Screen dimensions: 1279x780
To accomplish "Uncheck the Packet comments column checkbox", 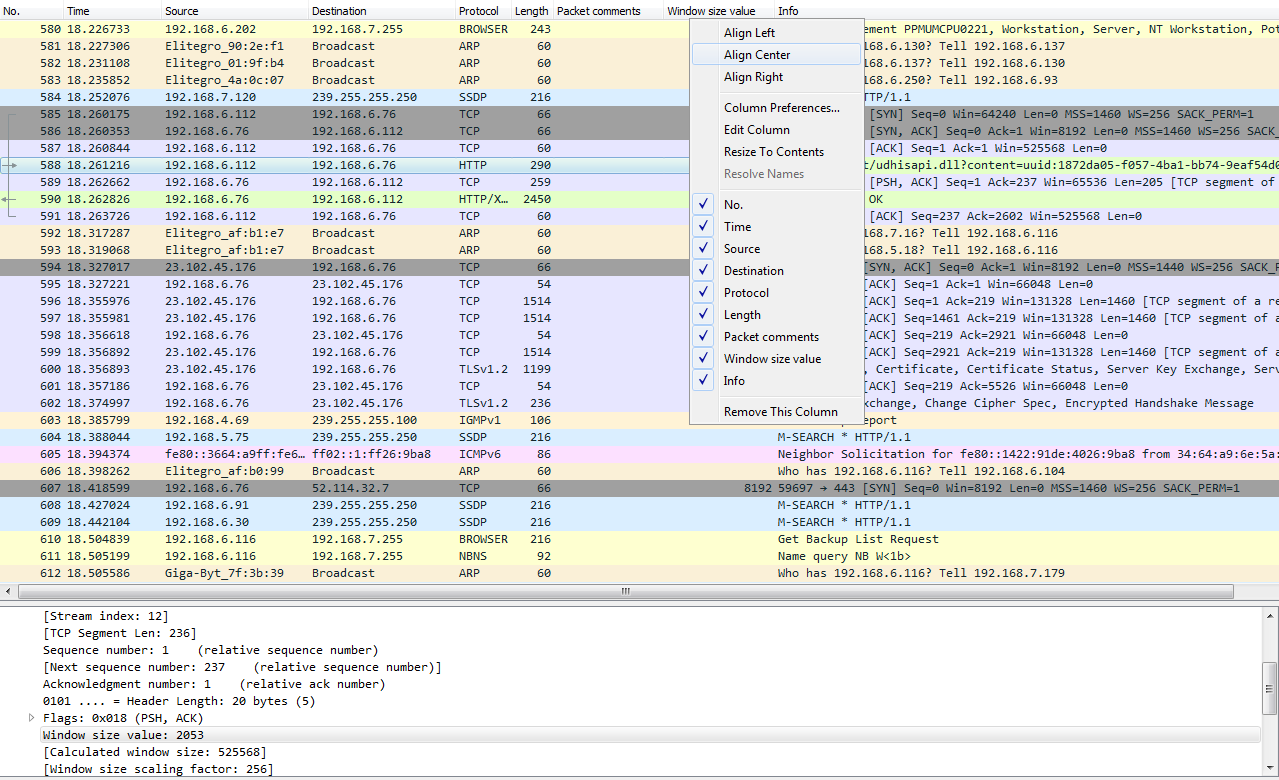I will coord(705,337).
